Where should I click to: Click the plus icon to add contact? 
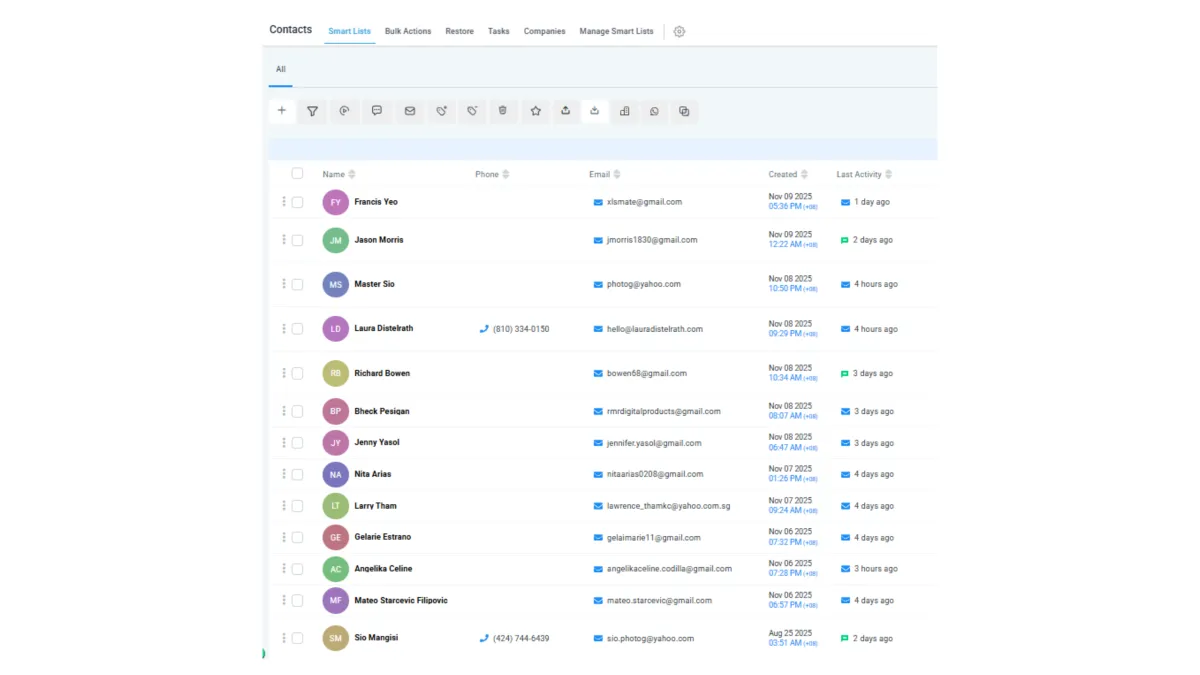coord(282,111)
